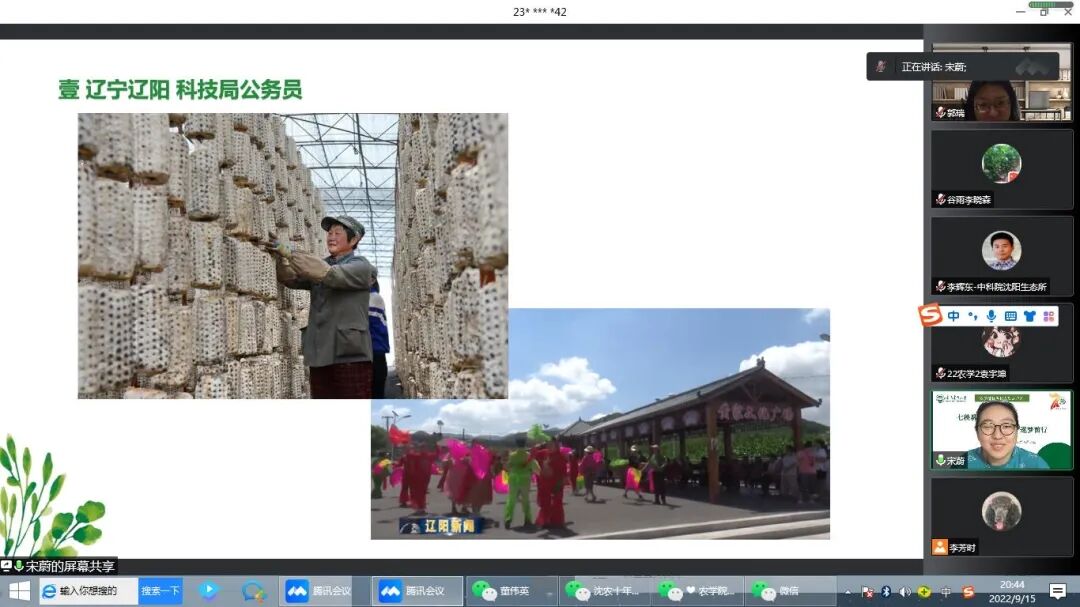Click muted mic icon beside 谷雨李晓森
Viewport: 1080px width, 607px height.
[940, 199]
